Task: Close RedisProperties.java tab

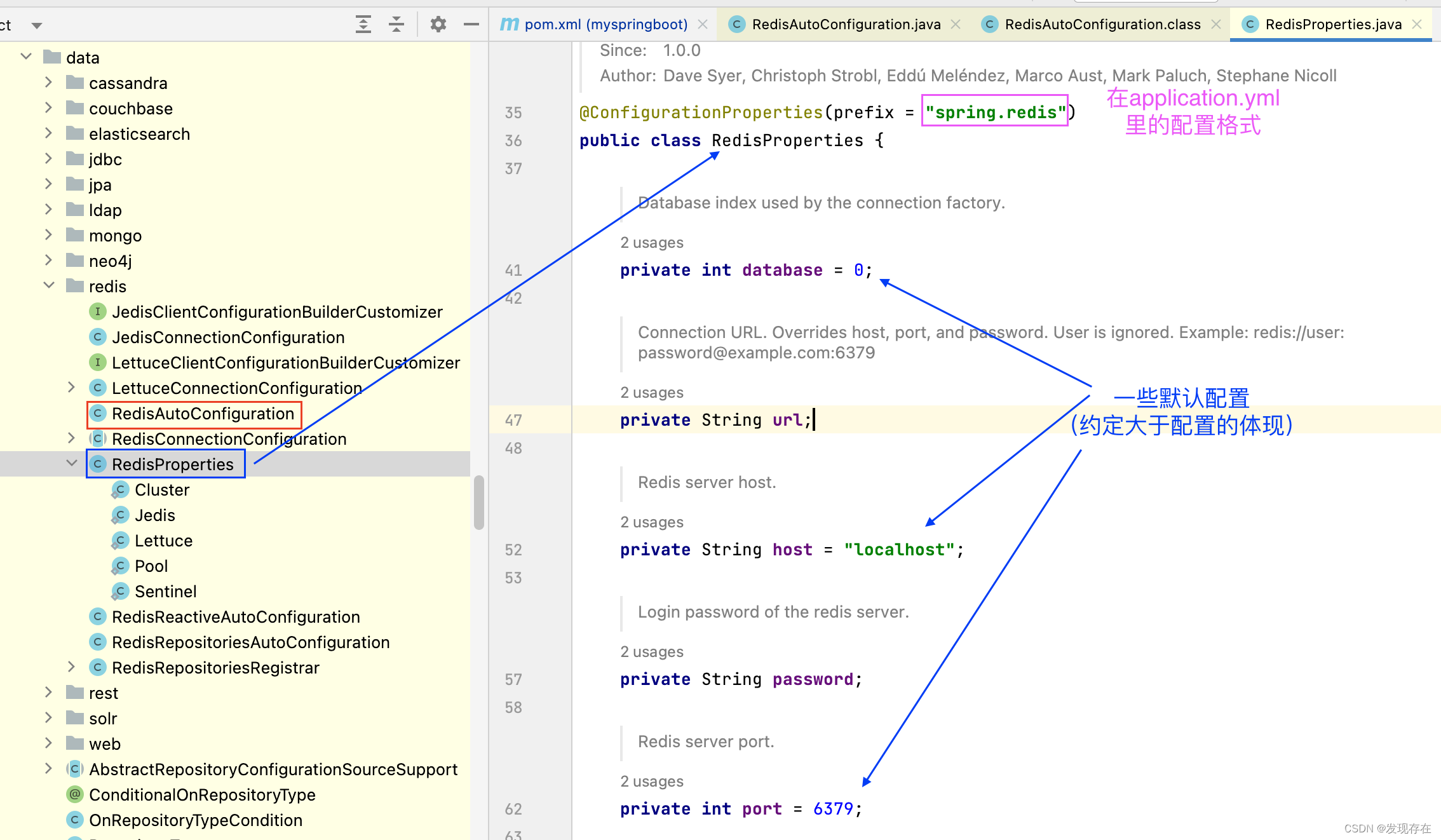Action: pos(1417,24)
